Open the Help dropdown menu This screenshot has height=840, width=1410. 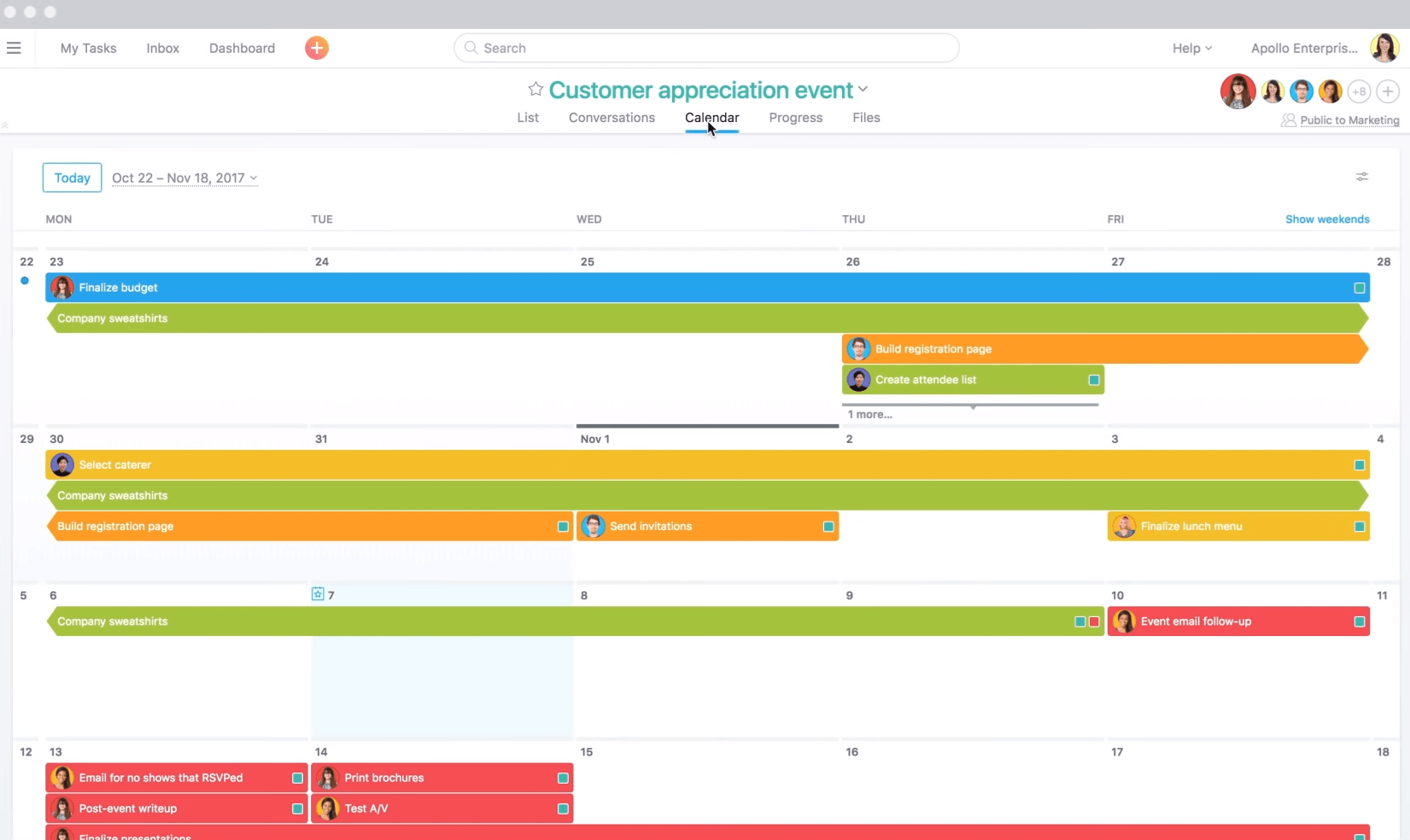coord(1191,48)
